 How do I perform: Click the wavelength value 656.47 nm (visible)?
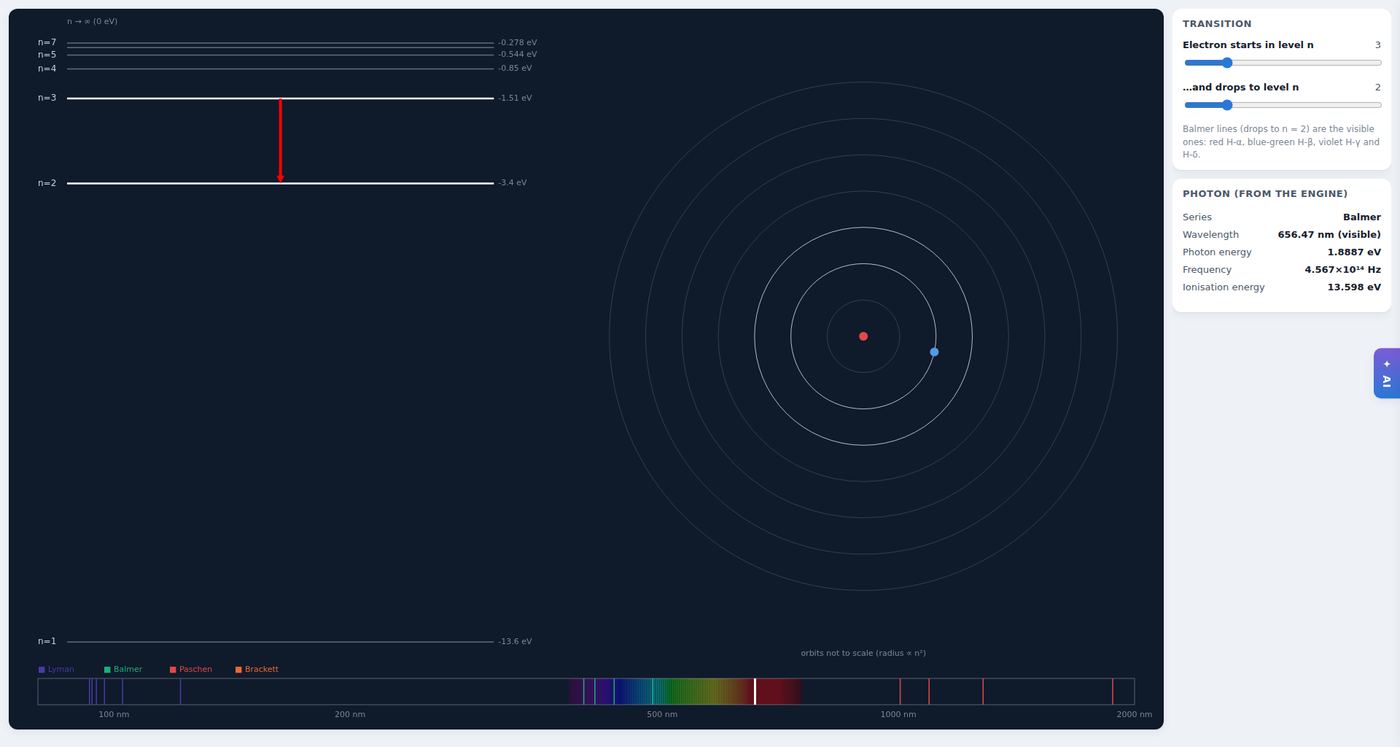point(1329,235)
